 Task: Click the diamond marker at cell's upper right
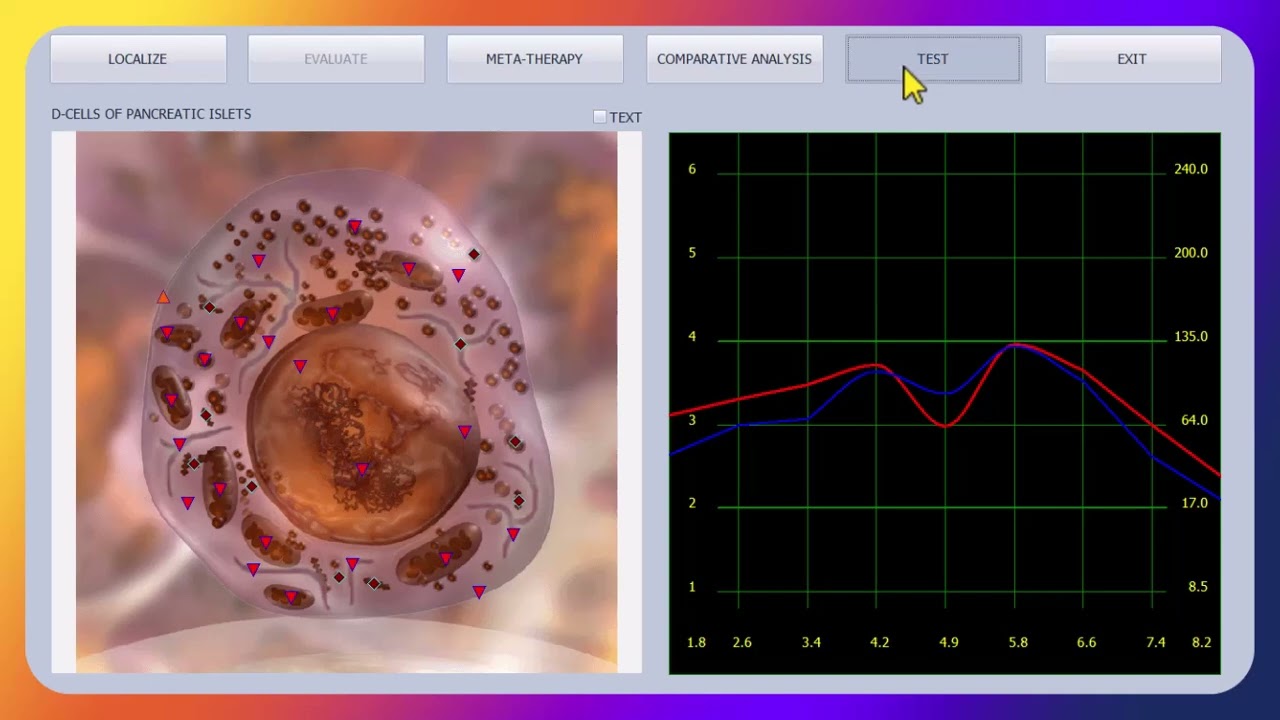point(474,254)
